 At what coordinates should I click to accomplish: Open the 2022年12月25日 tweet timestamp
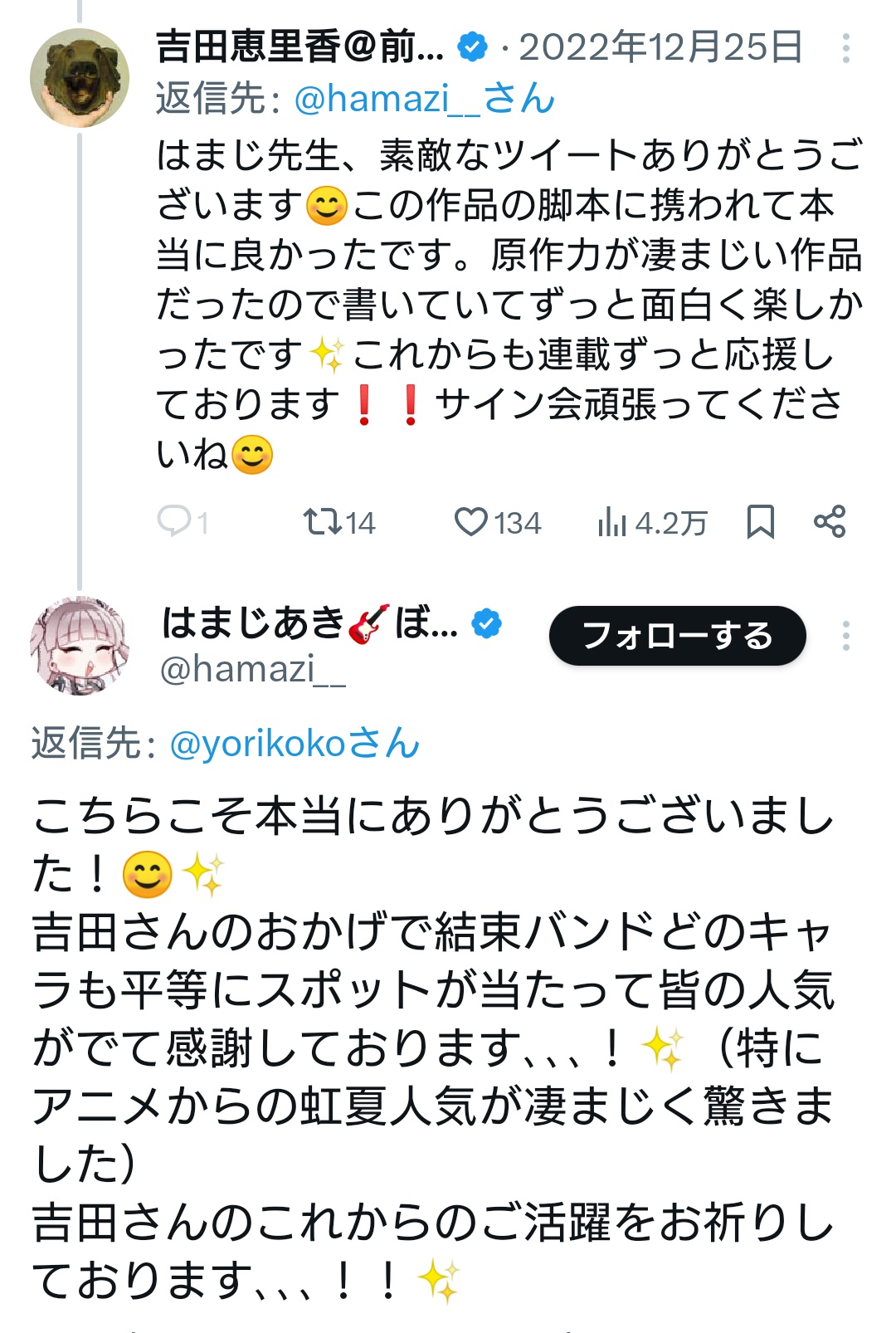660,47
